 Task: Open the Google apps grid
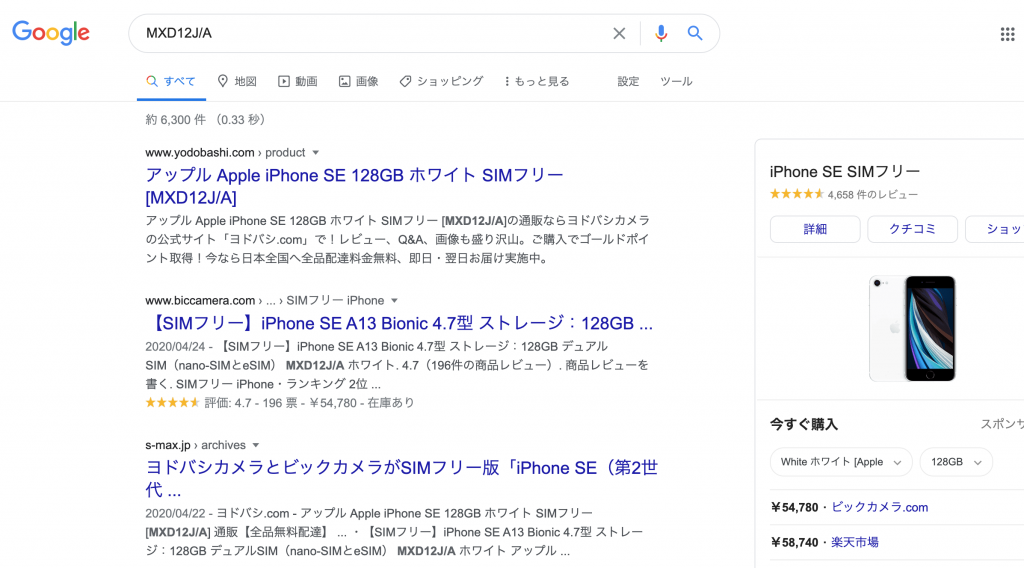point(1007,34)
